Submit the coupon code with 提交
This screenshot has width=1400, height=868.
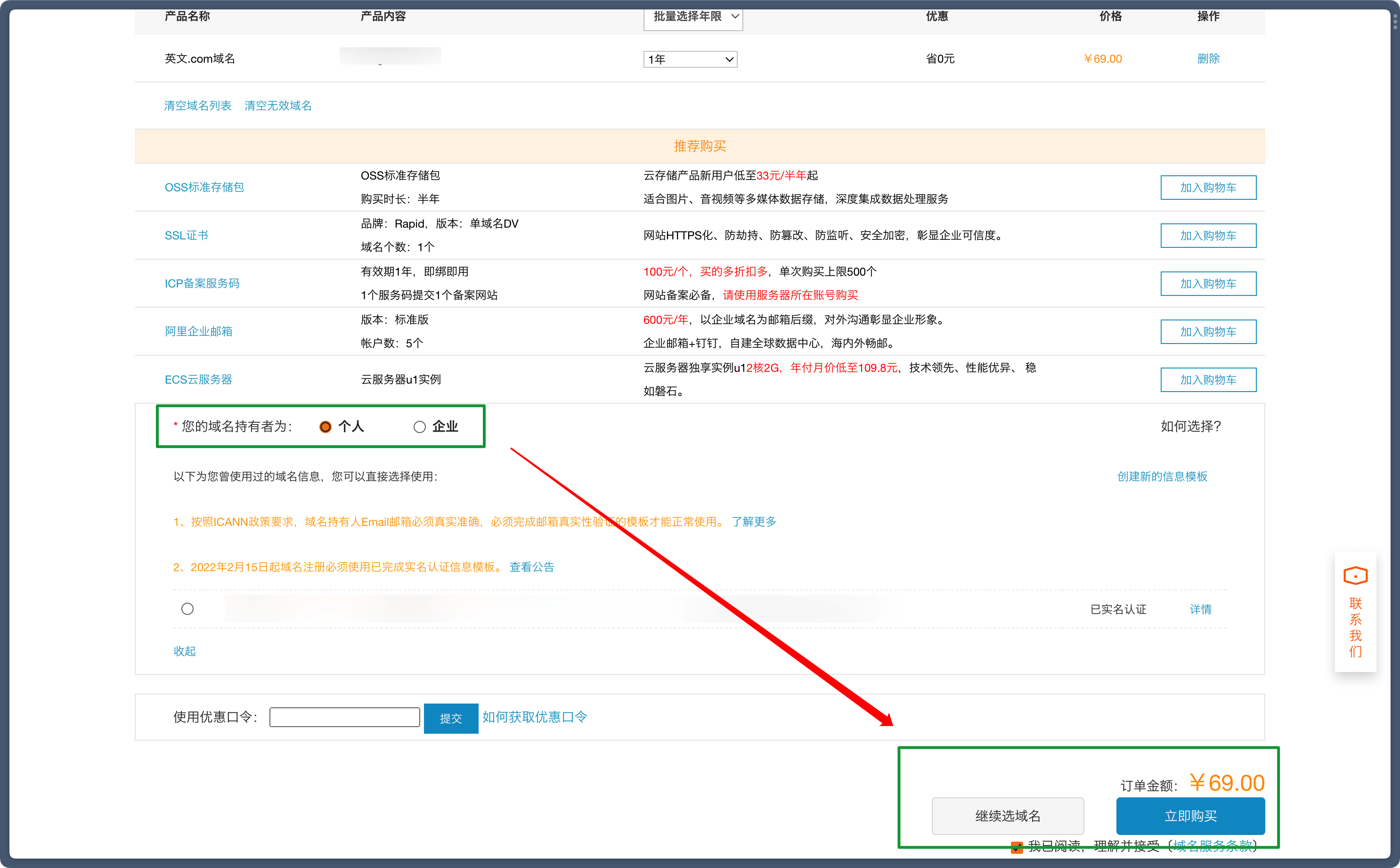pos(450,718)
